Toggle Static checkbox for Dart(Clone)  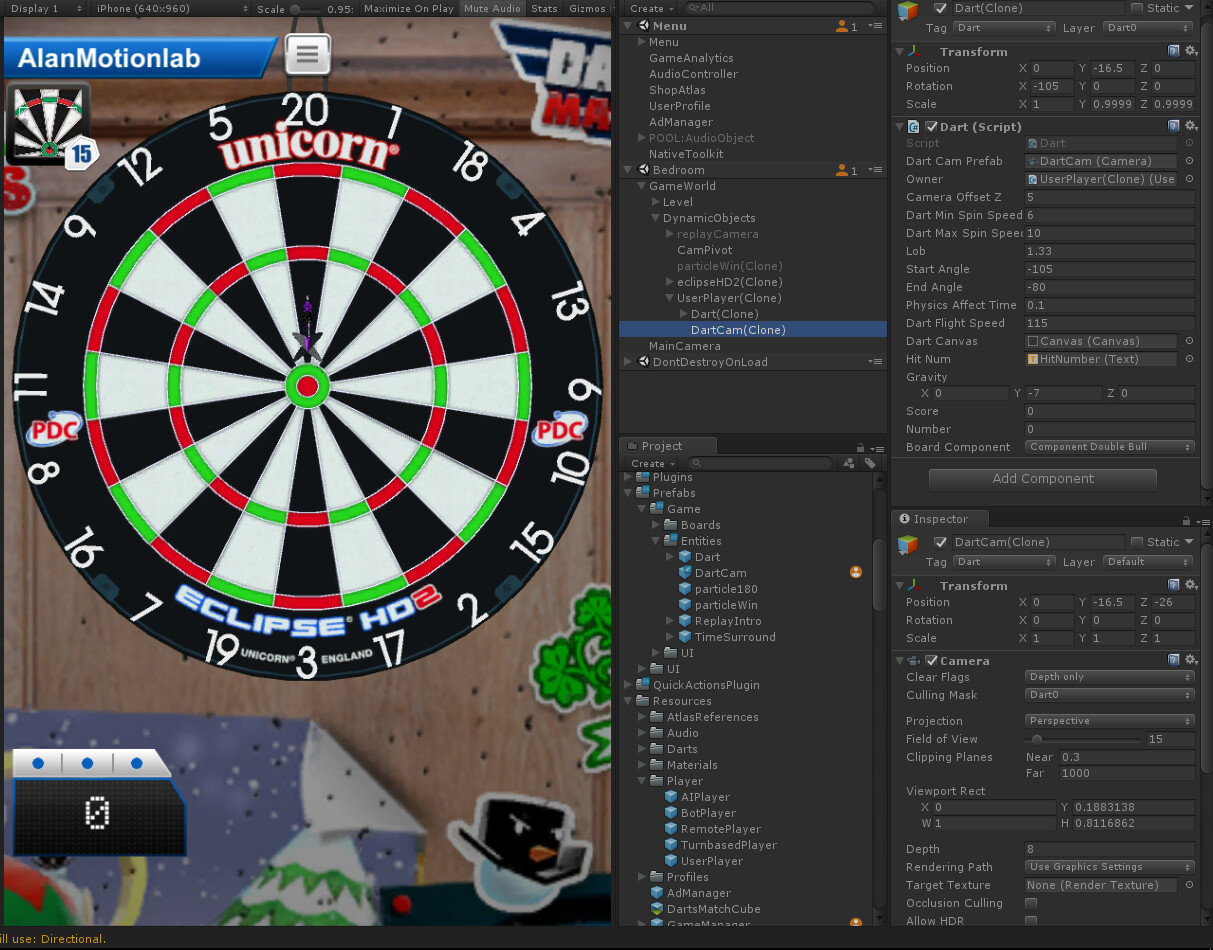coord(1137,8)
